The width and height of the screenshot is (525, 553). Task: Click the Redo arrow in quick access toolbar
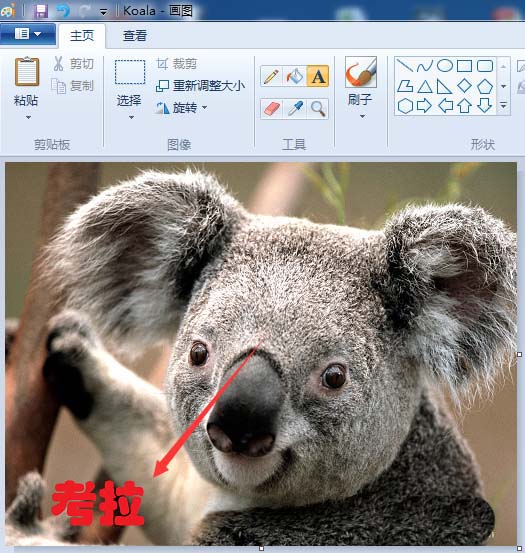85,11
